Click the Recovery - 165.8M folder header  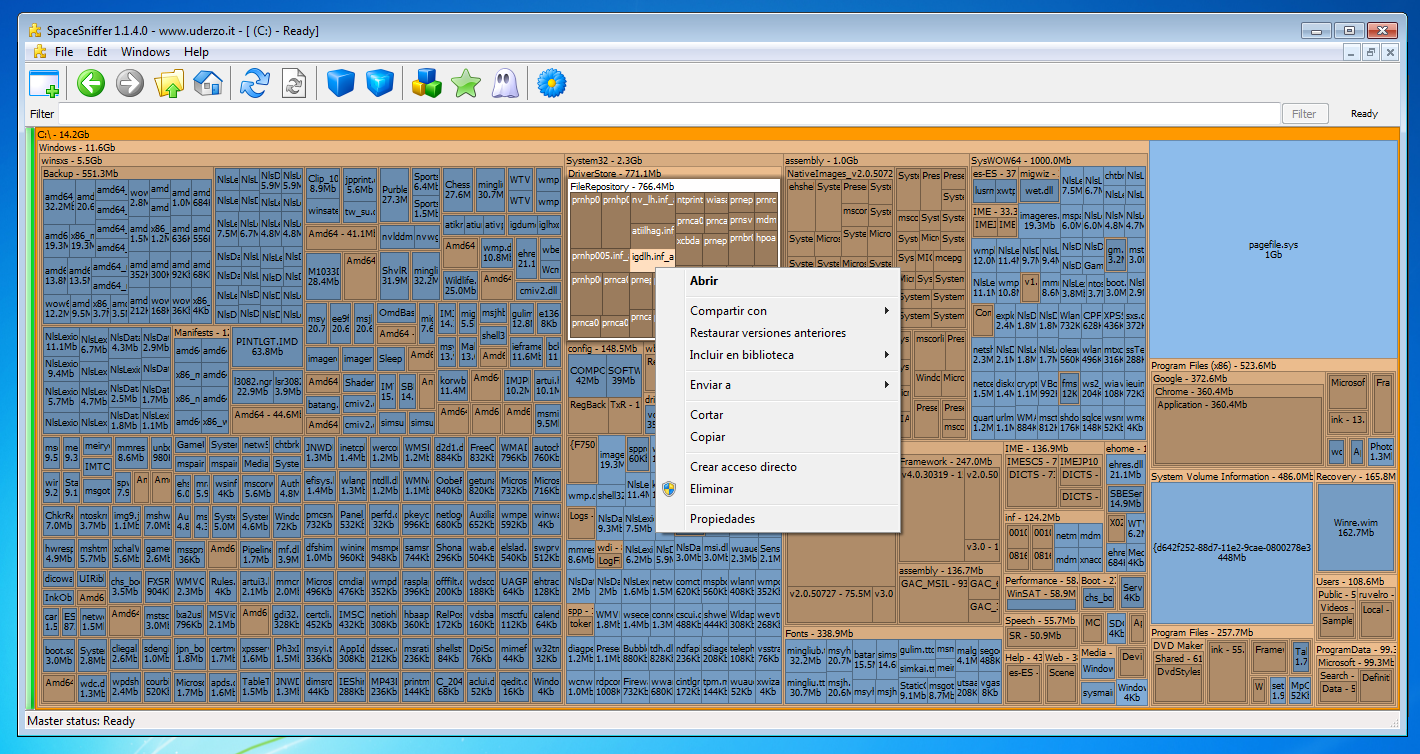[1355, 477]
